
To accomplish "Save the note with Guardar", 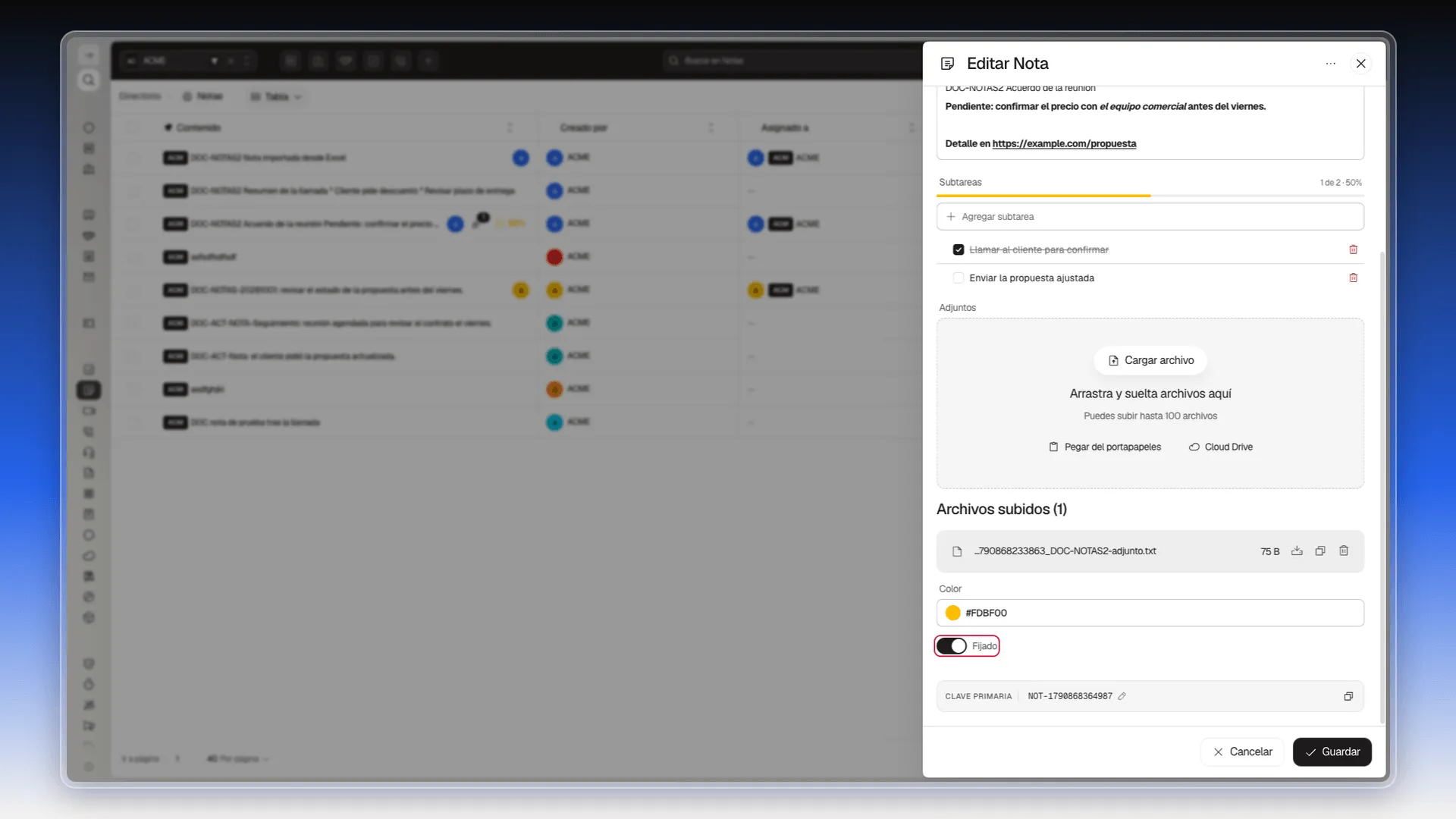I will click(1332, 752).
